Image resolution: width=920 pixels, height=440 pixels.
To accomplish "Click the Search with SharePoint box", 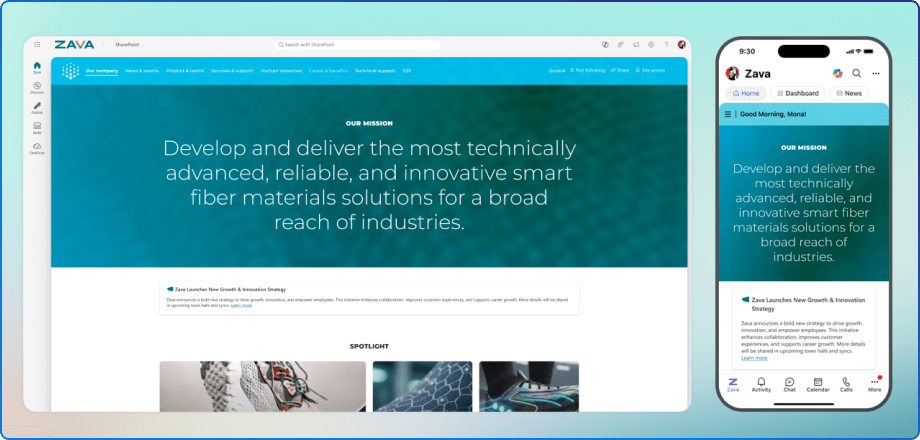I will pos(357,45).
